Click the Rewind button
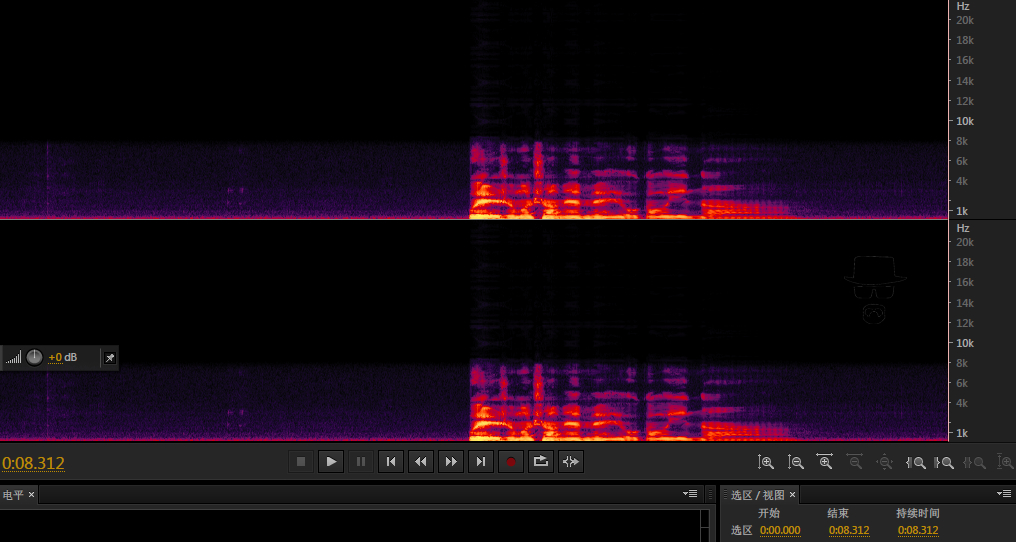 coord(421,462)
